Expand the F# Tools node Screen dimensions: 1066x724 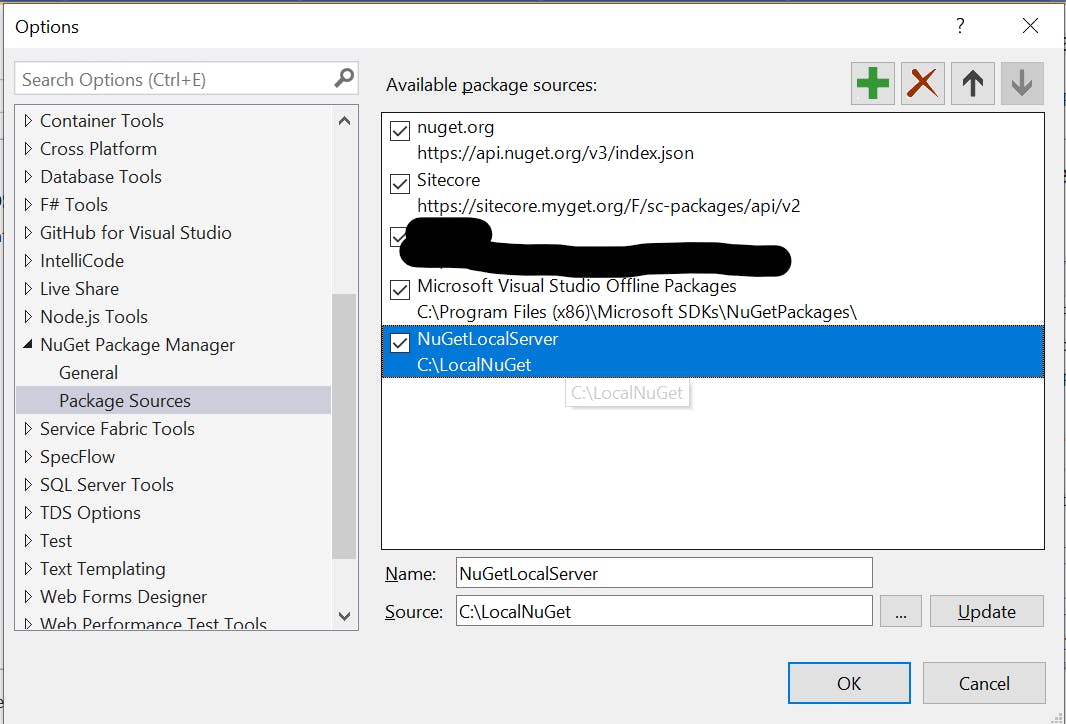[x=28, y=205]
